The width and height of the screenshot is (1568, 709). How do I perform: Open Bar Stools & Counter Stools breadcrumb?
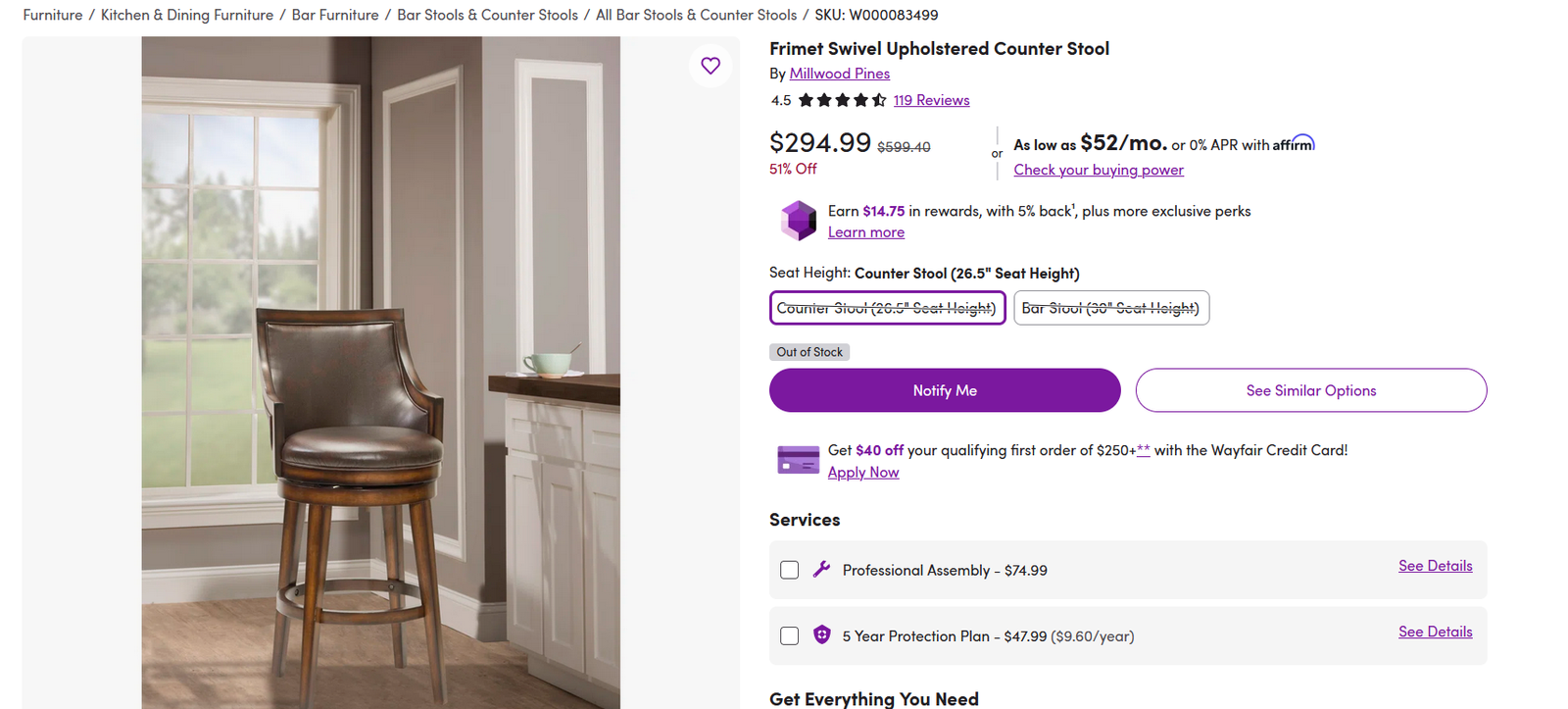(x=487, y=15)
